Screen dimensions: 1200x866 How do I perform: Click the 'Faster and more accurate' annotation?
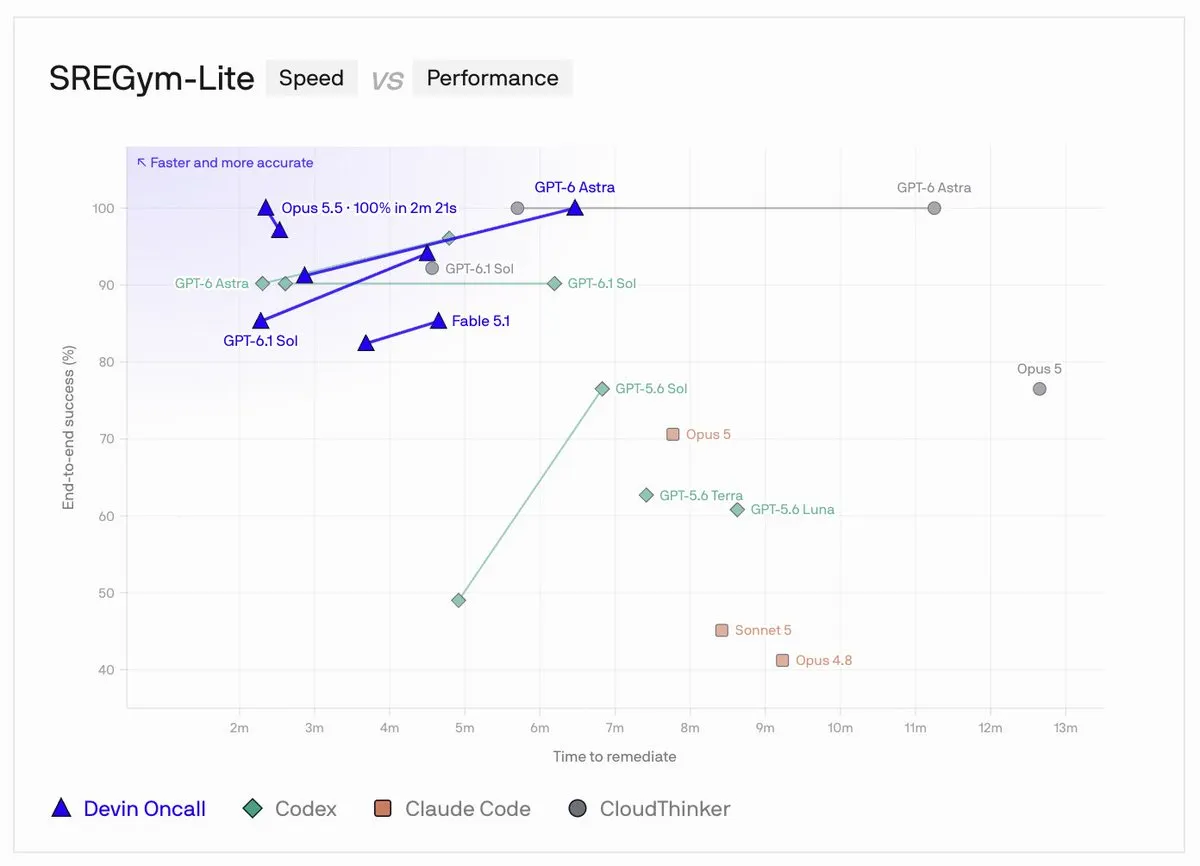click(x=225, y=162)
